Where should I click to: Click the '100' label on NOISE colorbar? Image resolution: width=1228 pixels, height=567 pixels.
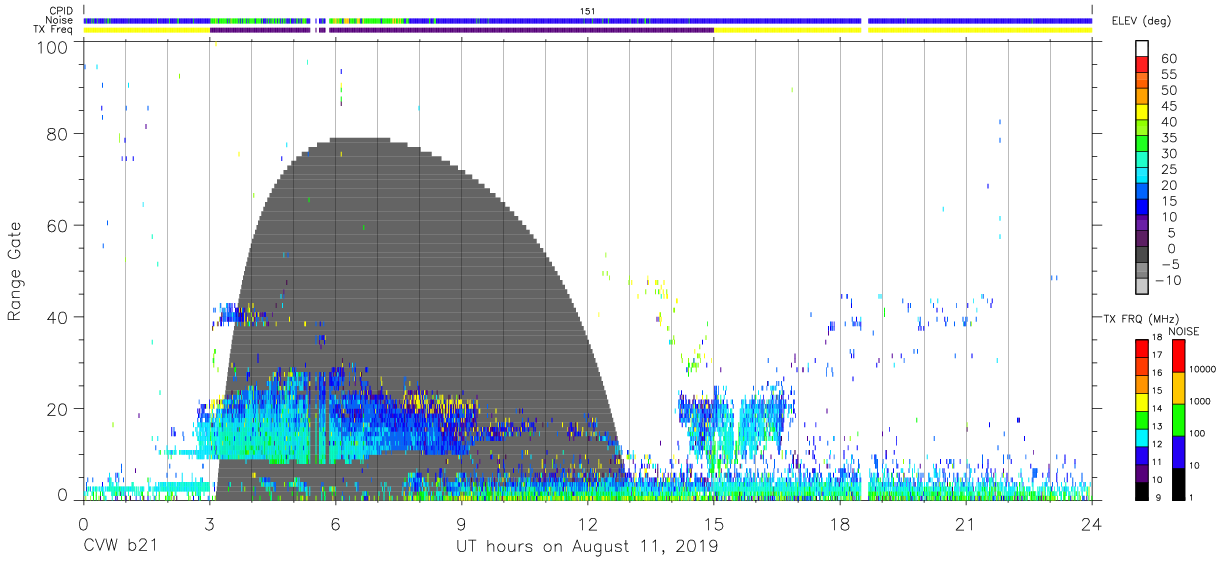coord(1197,433)
